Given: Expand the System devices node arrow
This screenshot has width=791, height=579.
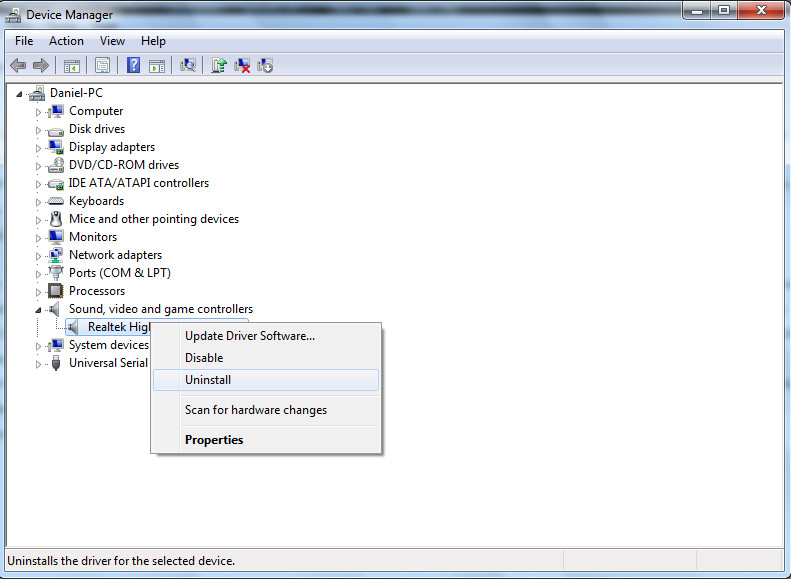Looking at the screenshot, I should 38,346.
